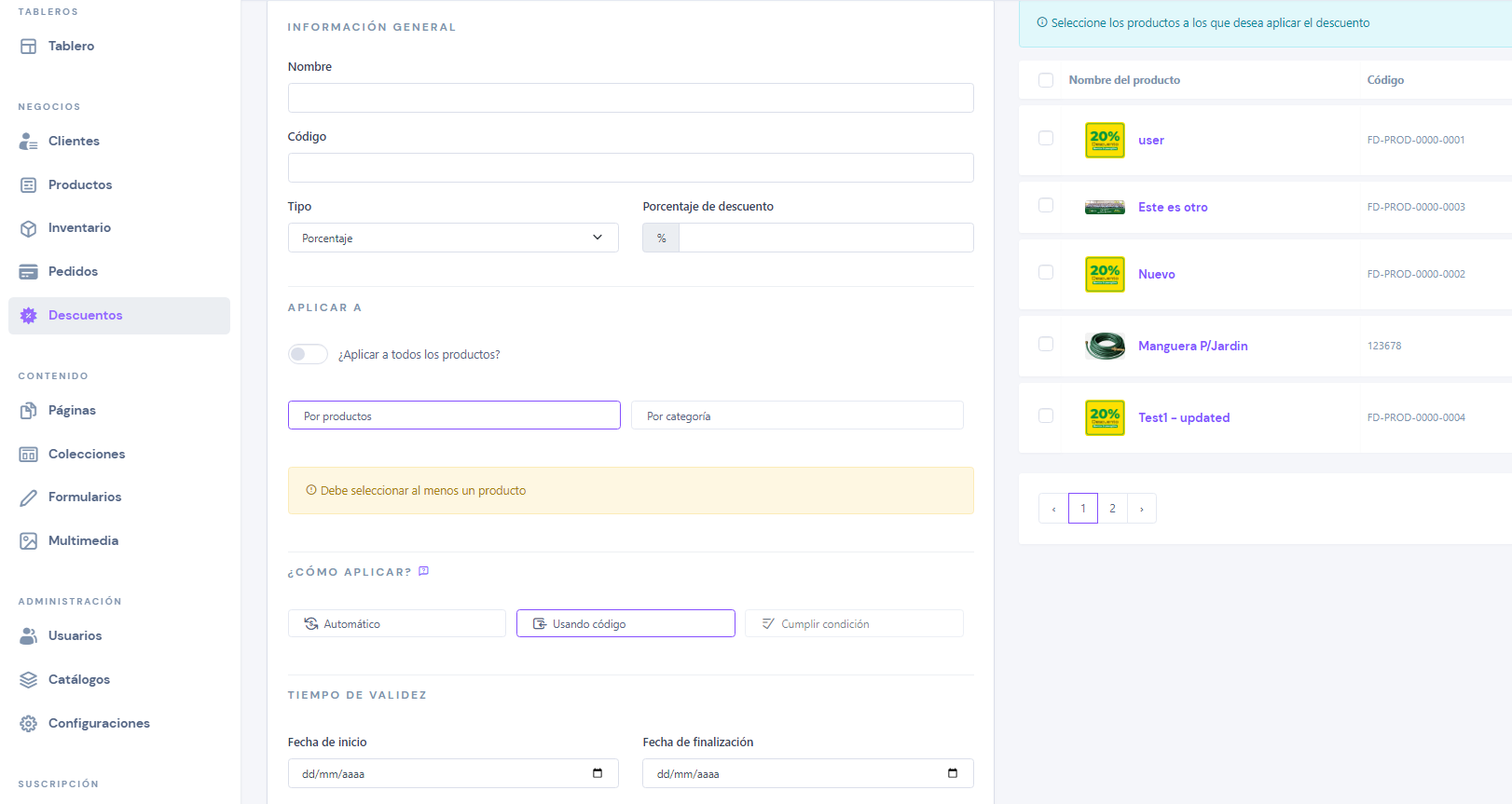This screenshot has height=804, width=1512.
Task: Click the Productos list icon
Action: (x=29, y=184)
